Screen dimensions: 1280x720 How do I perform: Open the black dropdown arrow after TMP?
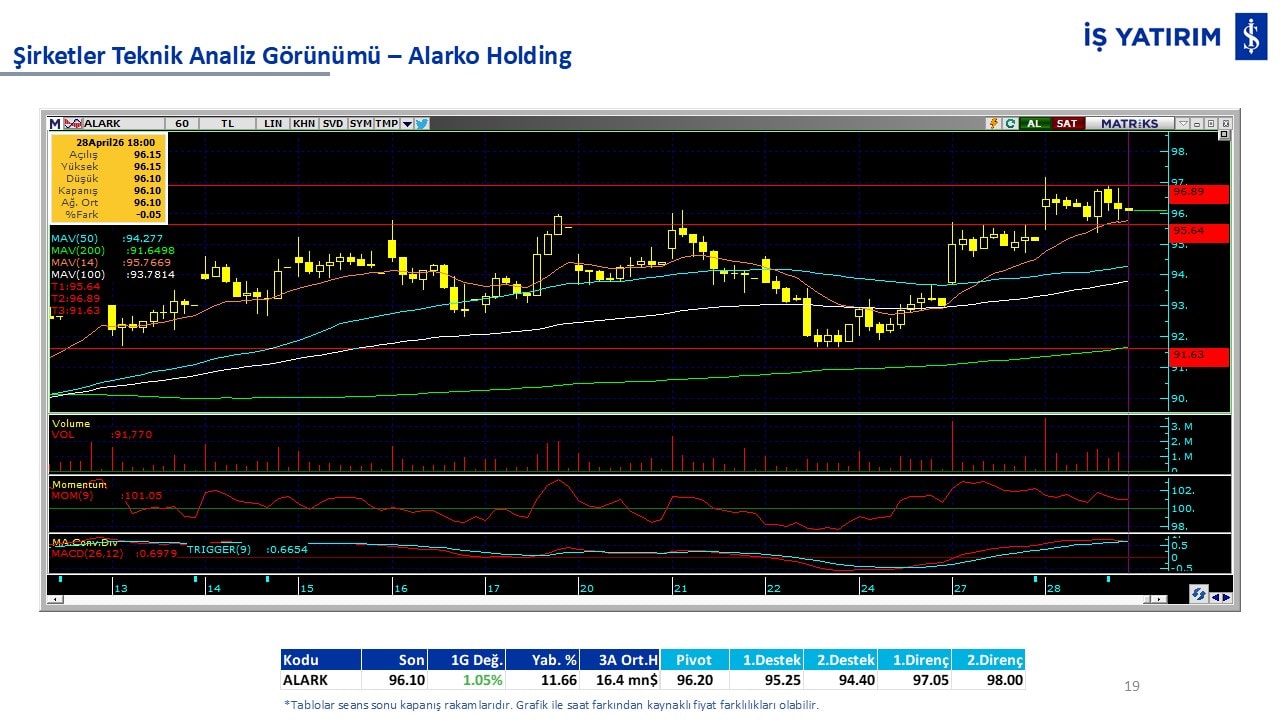pos(407,124)
